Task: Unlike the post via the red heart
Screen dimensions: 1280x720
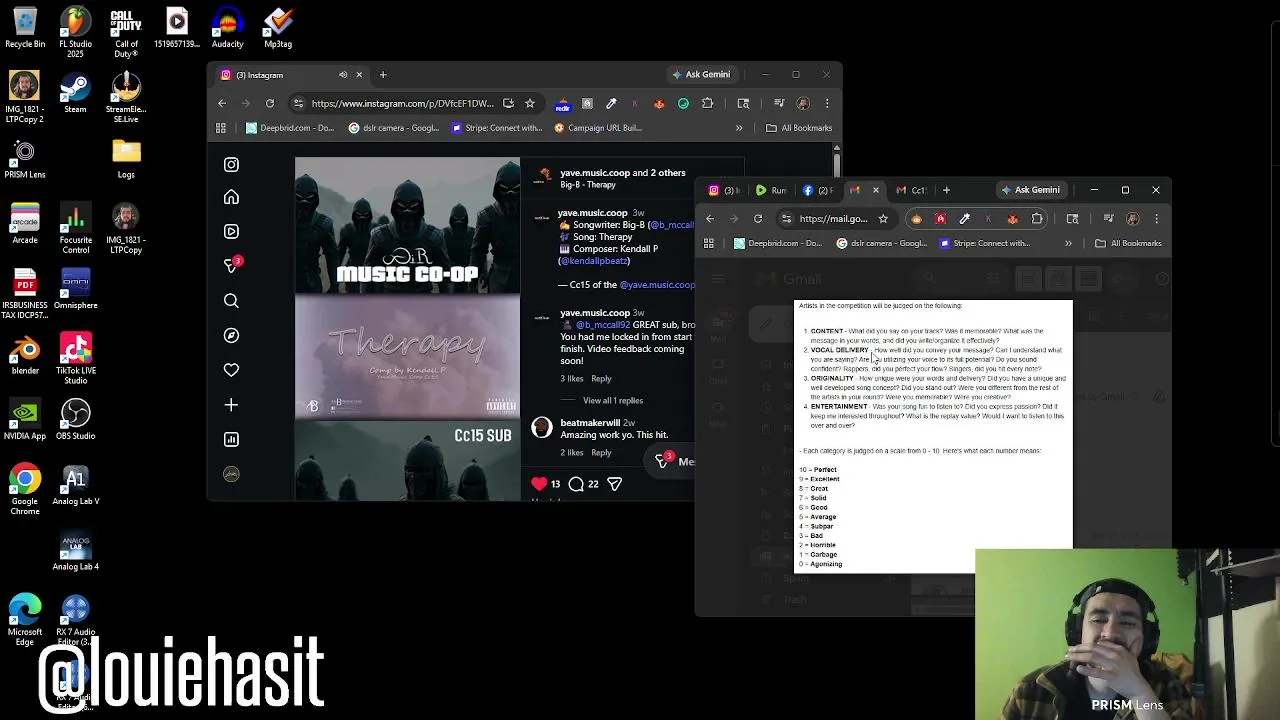Action: tap(540, 484)
